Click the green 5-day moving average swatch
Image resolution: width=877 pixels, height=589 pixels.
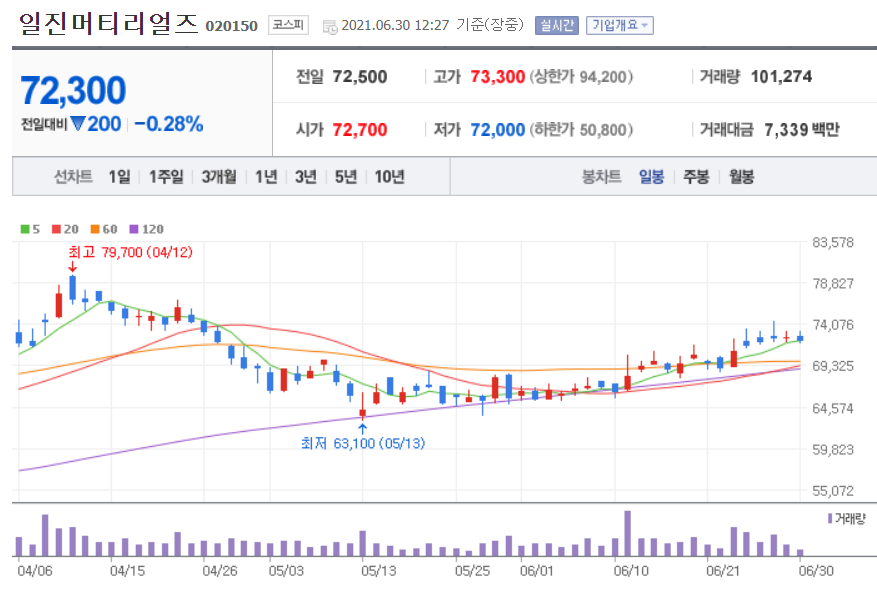point(25,229)
